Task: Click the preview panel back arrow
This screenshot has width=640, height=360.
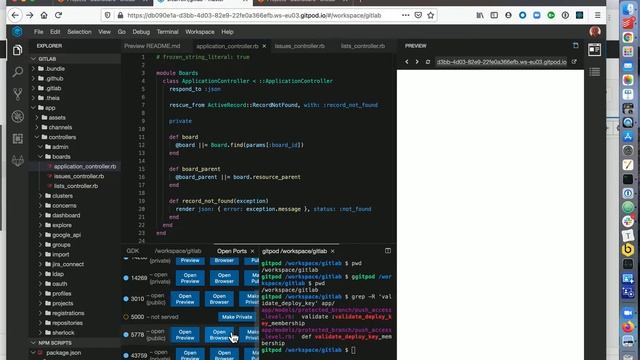Action: [x=407, y=62]
